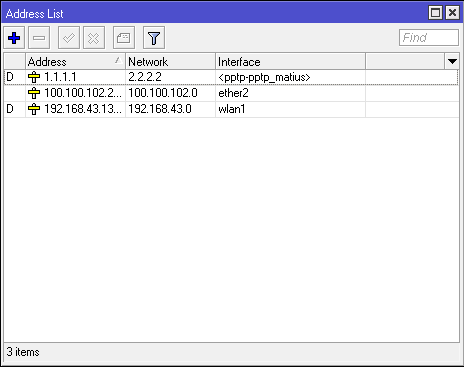Select the 100.100.102.0 network cell
This screenshot has height=367, width=464.
coord(170,93)
